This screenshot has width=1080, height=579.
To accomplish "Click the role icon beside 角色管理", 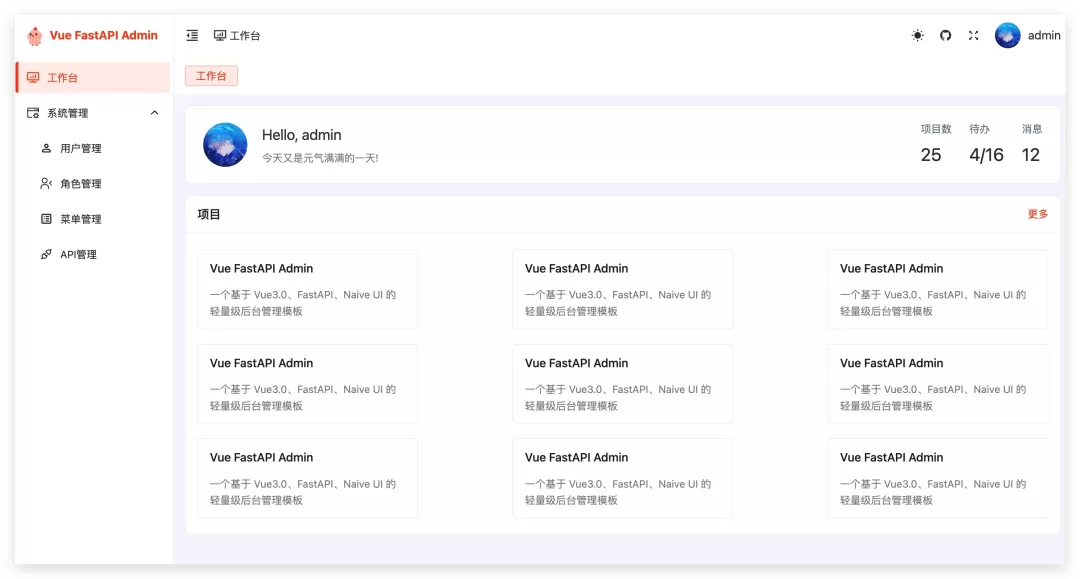I will (46, 183).
